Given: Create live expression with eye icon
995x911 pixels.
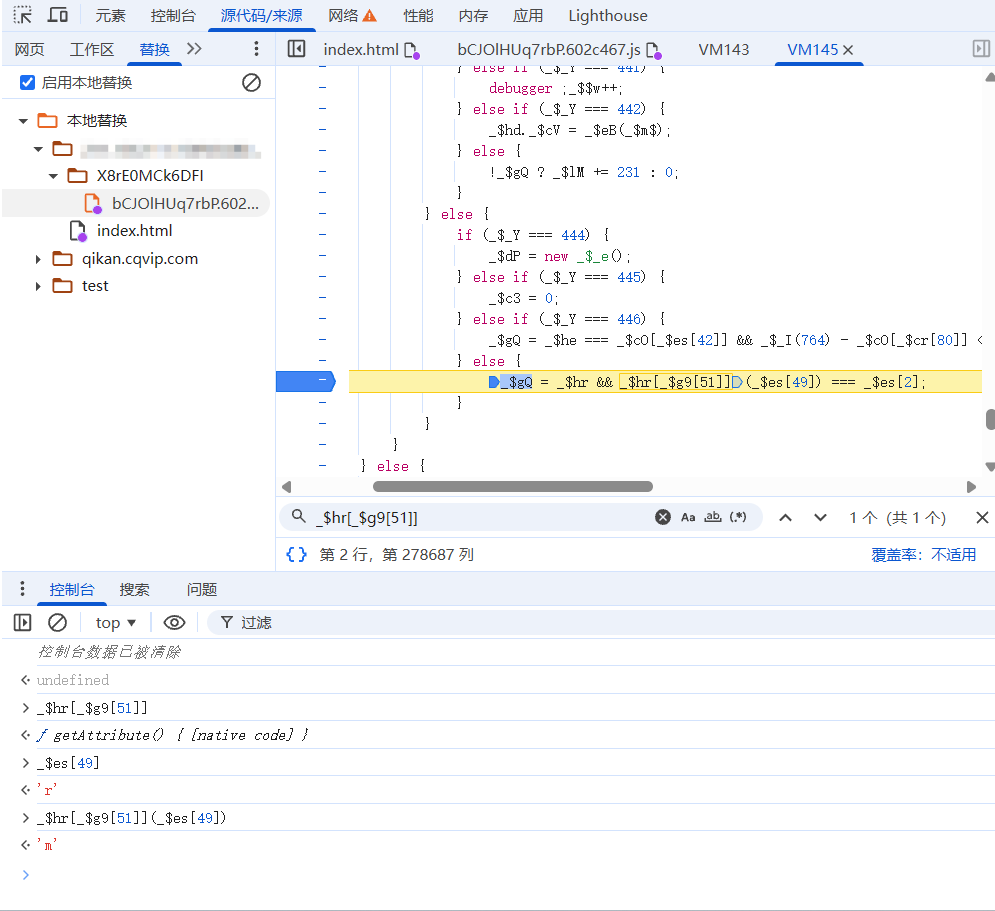Looking at the screenshot, I should [x=174, y=622].
